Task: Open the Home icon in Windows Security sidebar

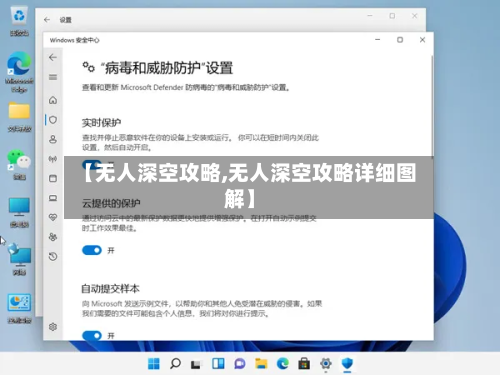Action: (x=53, y=100)
